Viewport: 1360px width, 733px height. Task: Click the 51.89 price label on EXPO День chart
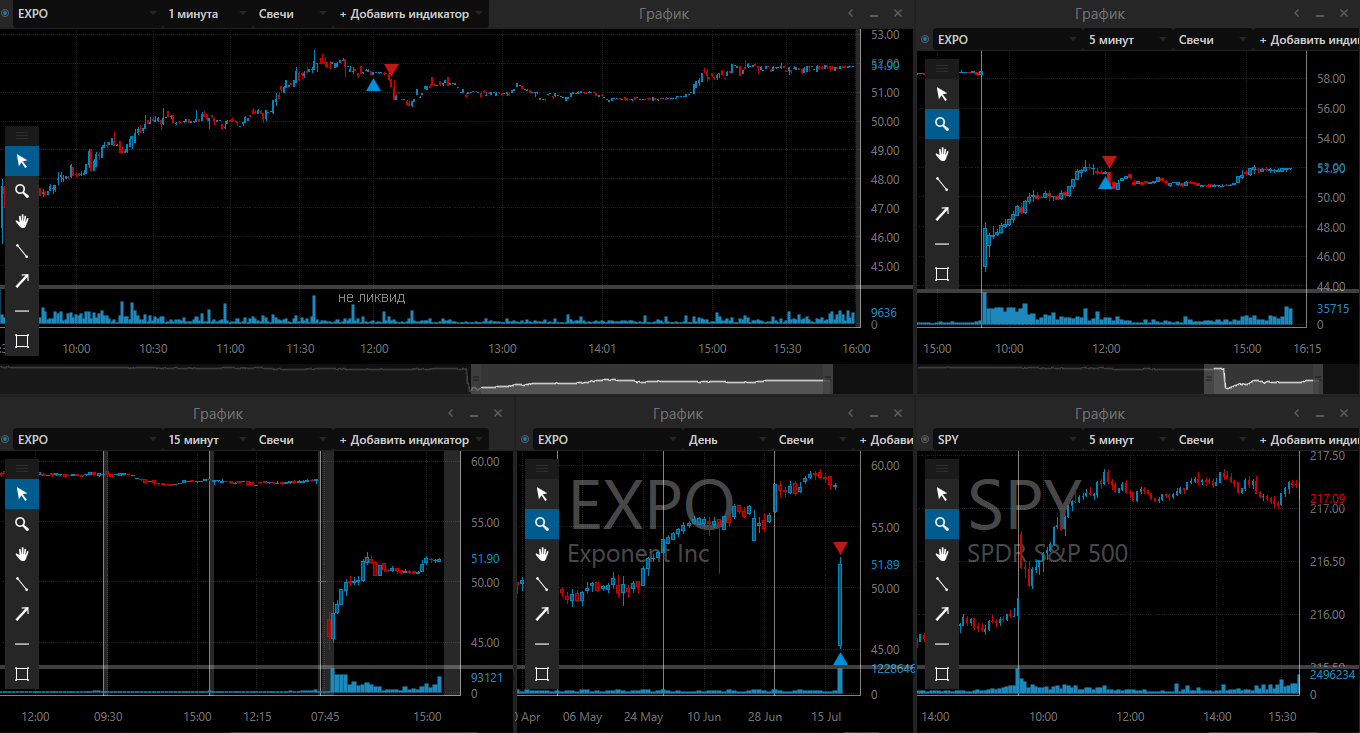tap(885, 565)
